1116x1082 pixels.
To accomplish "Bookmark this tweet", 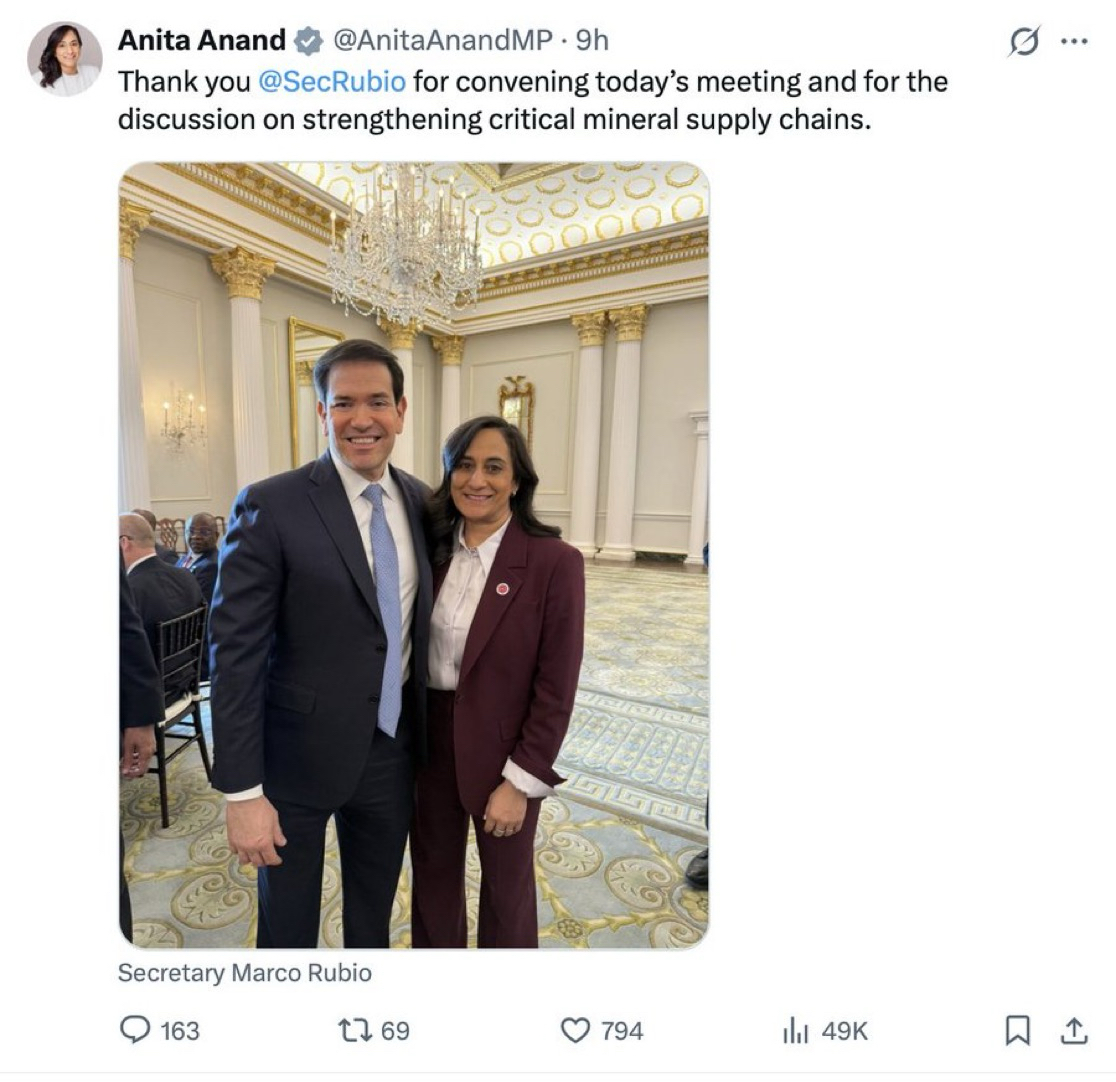I will point(1017,1030).
